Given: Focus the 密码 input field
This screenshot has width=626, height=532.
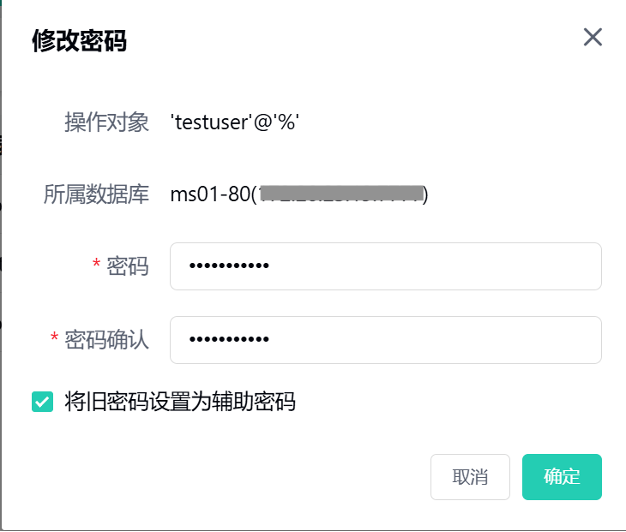Looking at the screenshot, I should [x=386, y=266].
